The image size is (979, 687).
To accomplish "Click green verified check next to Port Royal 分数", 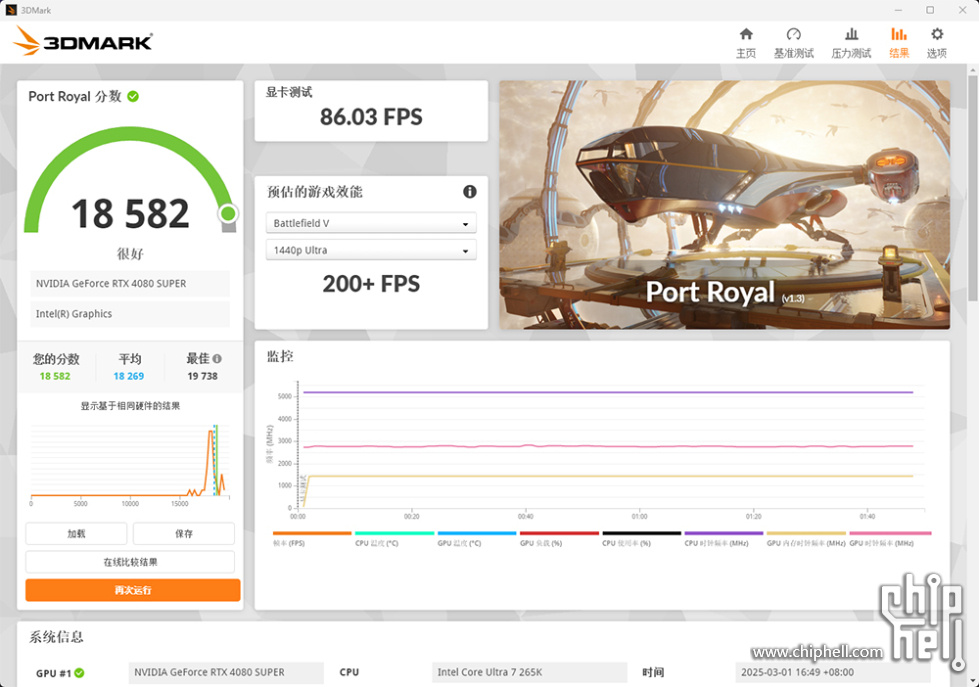I will (133, 96).
